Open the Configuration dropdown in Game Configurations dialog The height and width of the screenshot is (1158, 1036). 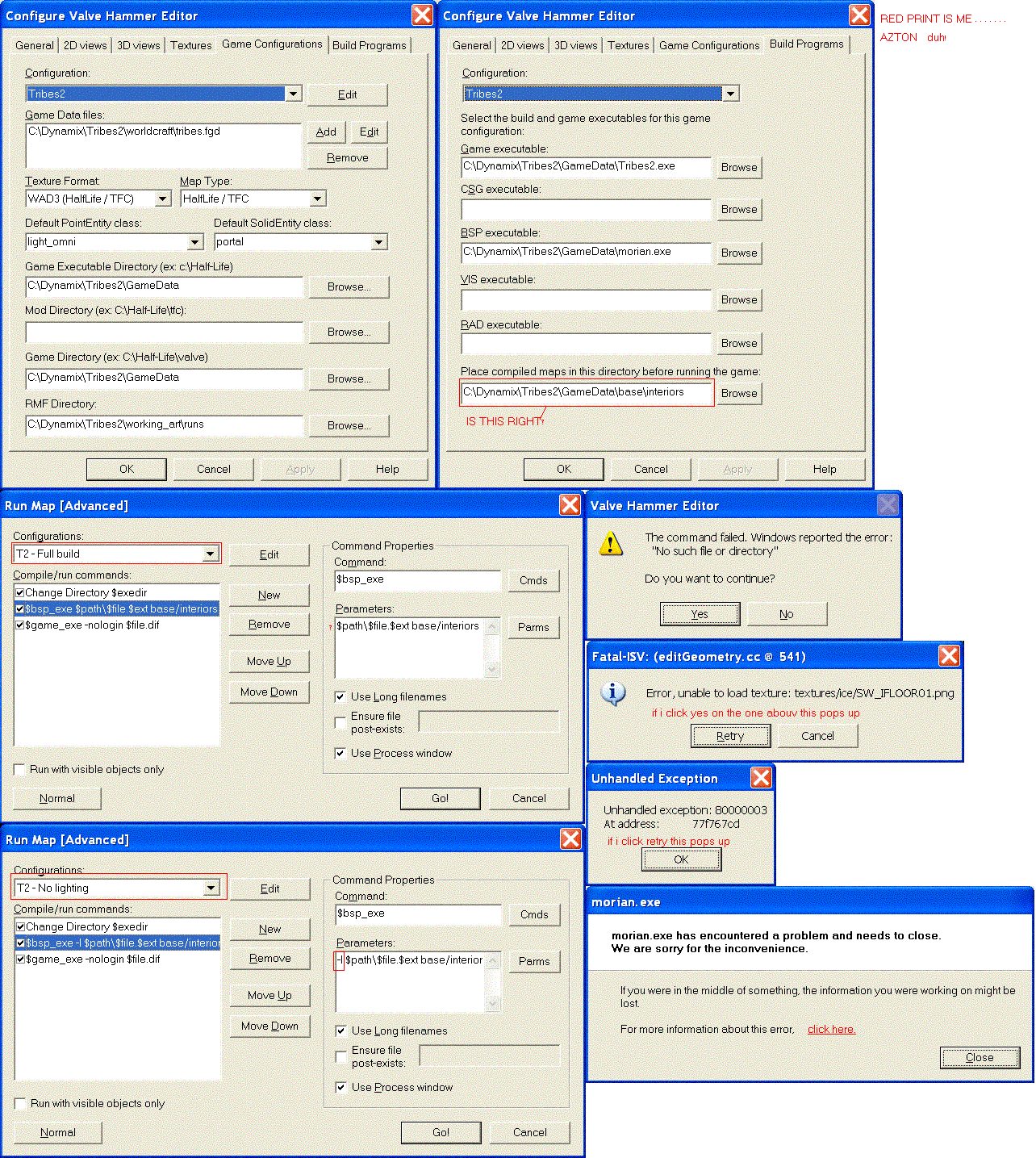293,94
